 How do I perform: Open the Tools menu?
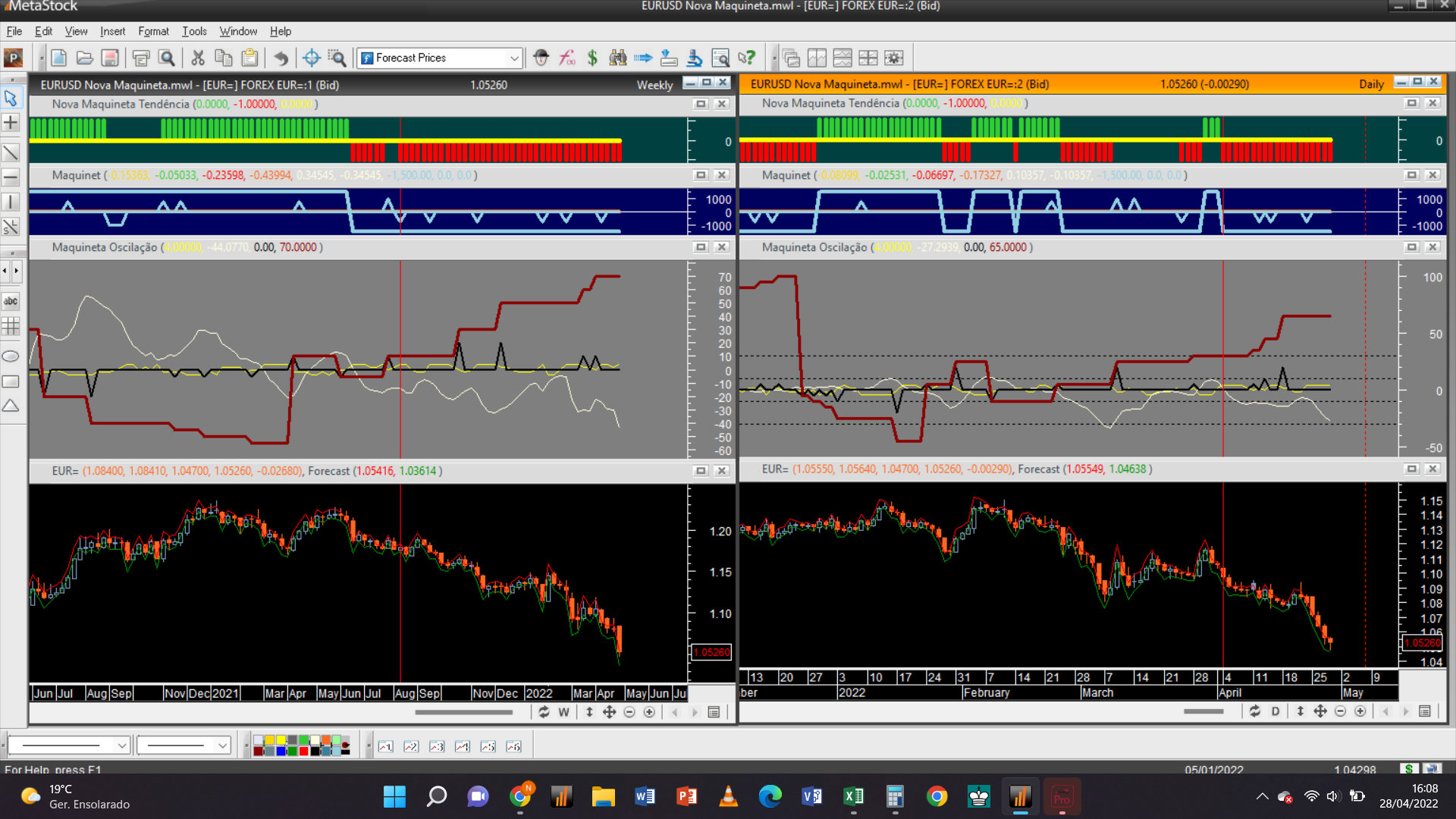pyautogui.click(x=194, y=31)
